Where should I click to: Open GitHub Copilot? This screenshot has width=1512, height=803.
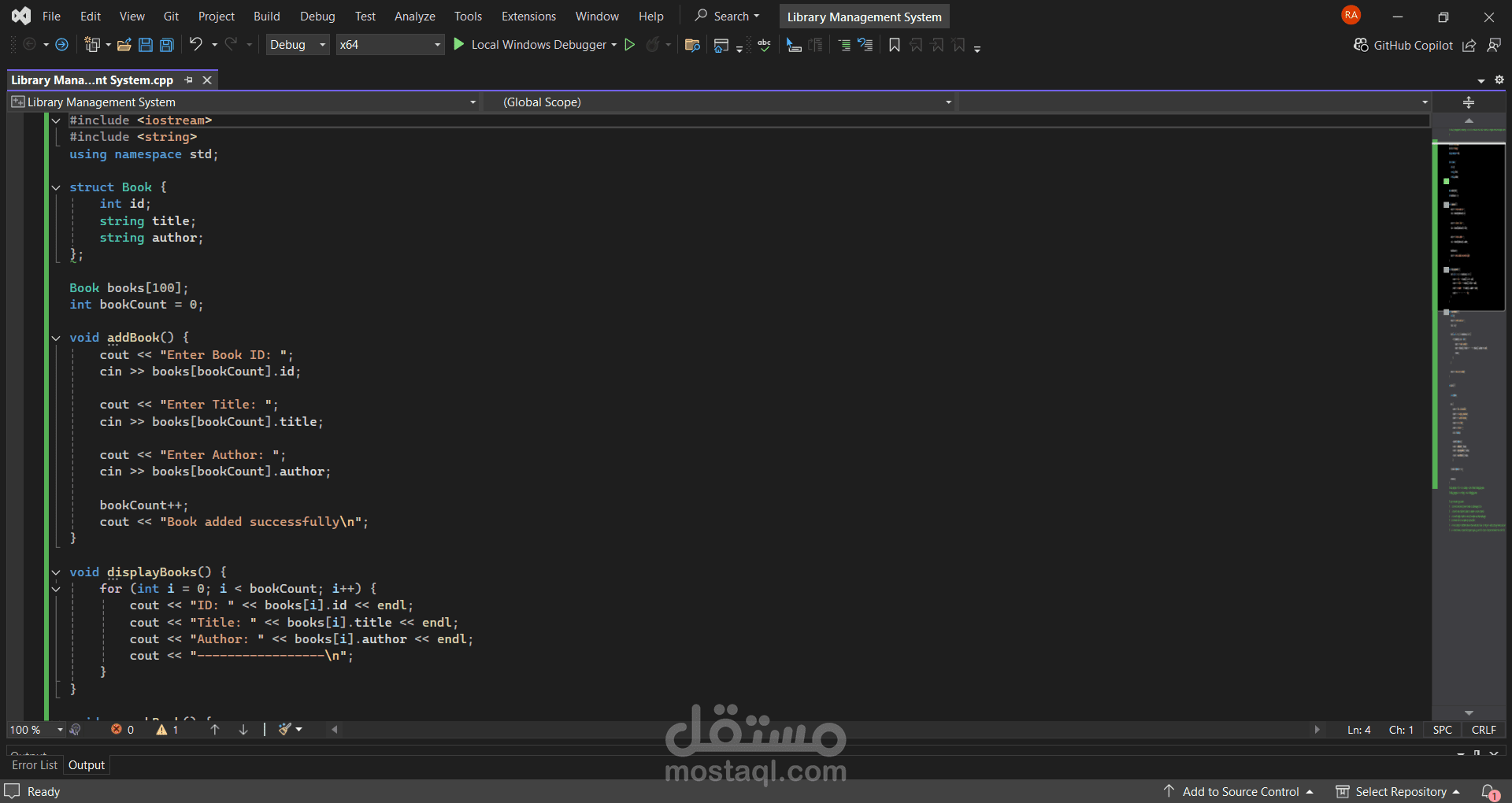[x=1403, y=46]
